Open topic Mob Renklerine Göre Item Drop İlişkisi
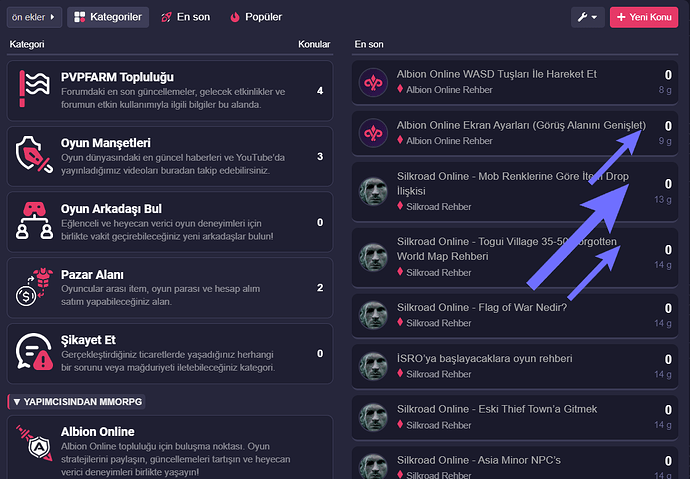This screenshot has width=690, height=479. pyautogui.click(x=513, y=183)
